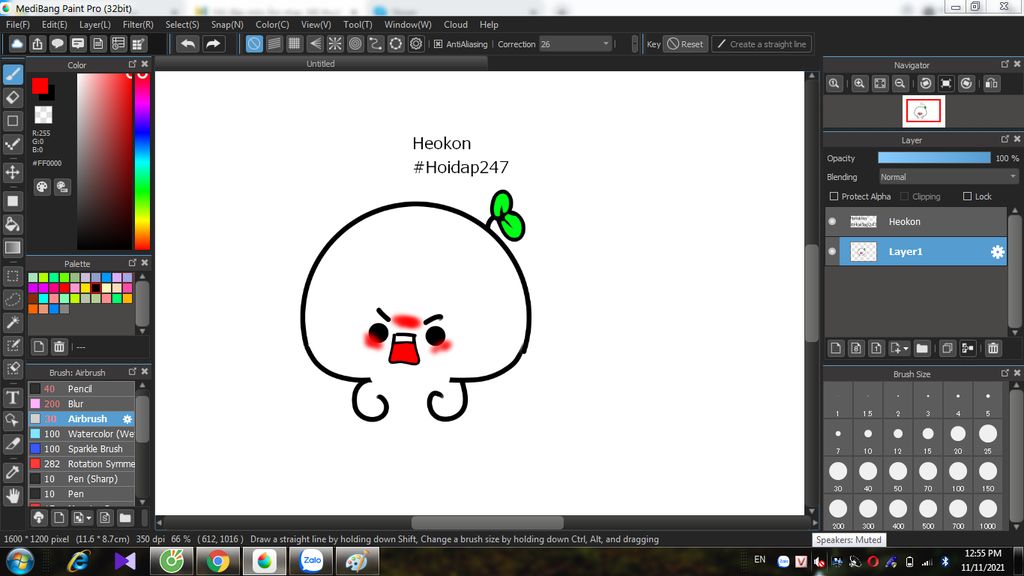The height and width of the screenshot is (576, 1024).
Task: Expand add-brush dropdown arrow in Brush panel
Action: pos(89,519)
